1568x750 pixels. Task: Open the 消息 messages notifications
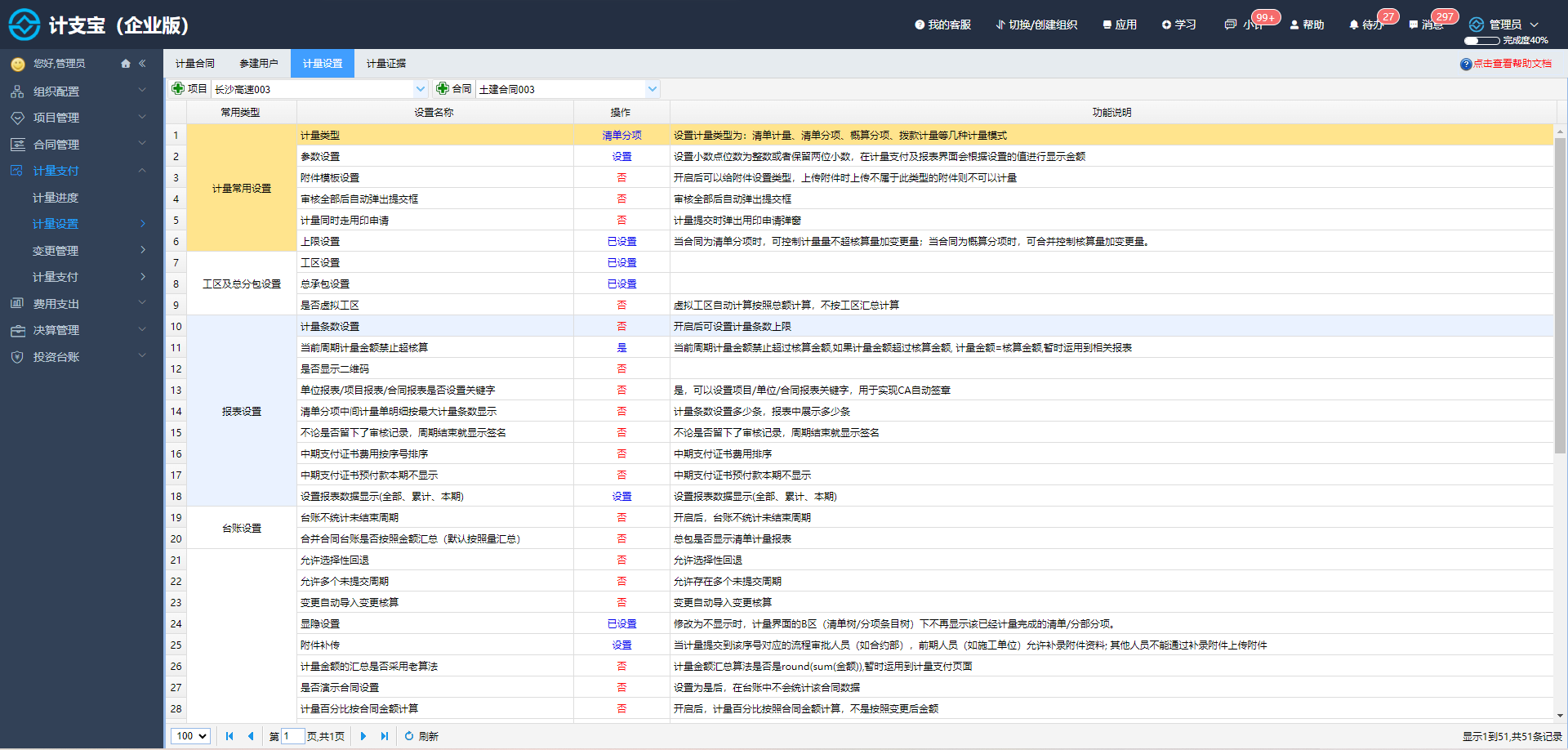coord(1426,25)
